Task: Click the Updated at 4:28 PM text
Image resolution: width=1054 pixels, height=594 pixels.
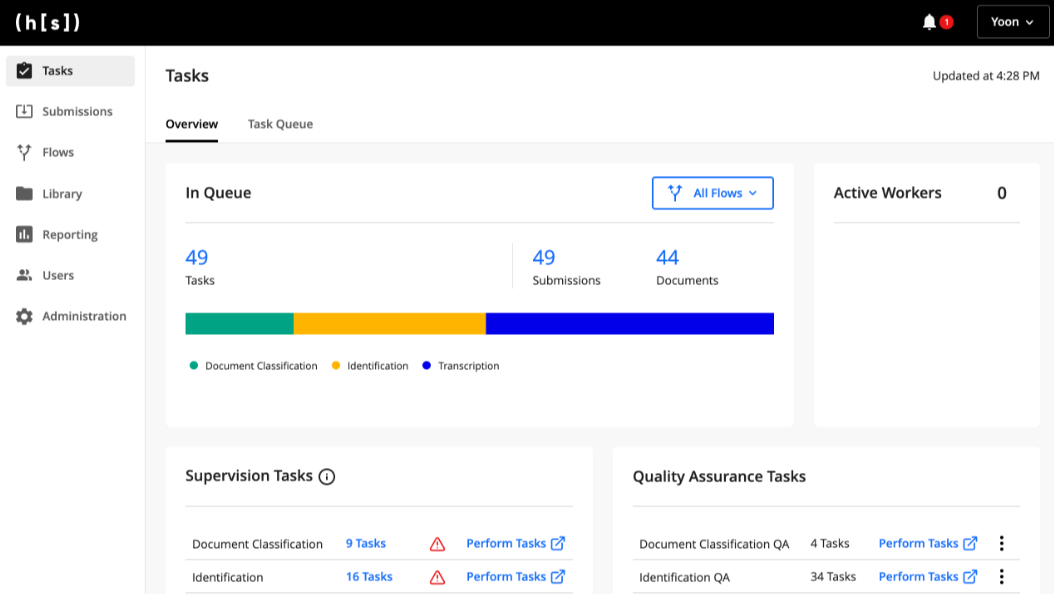Action: (986, 76)
